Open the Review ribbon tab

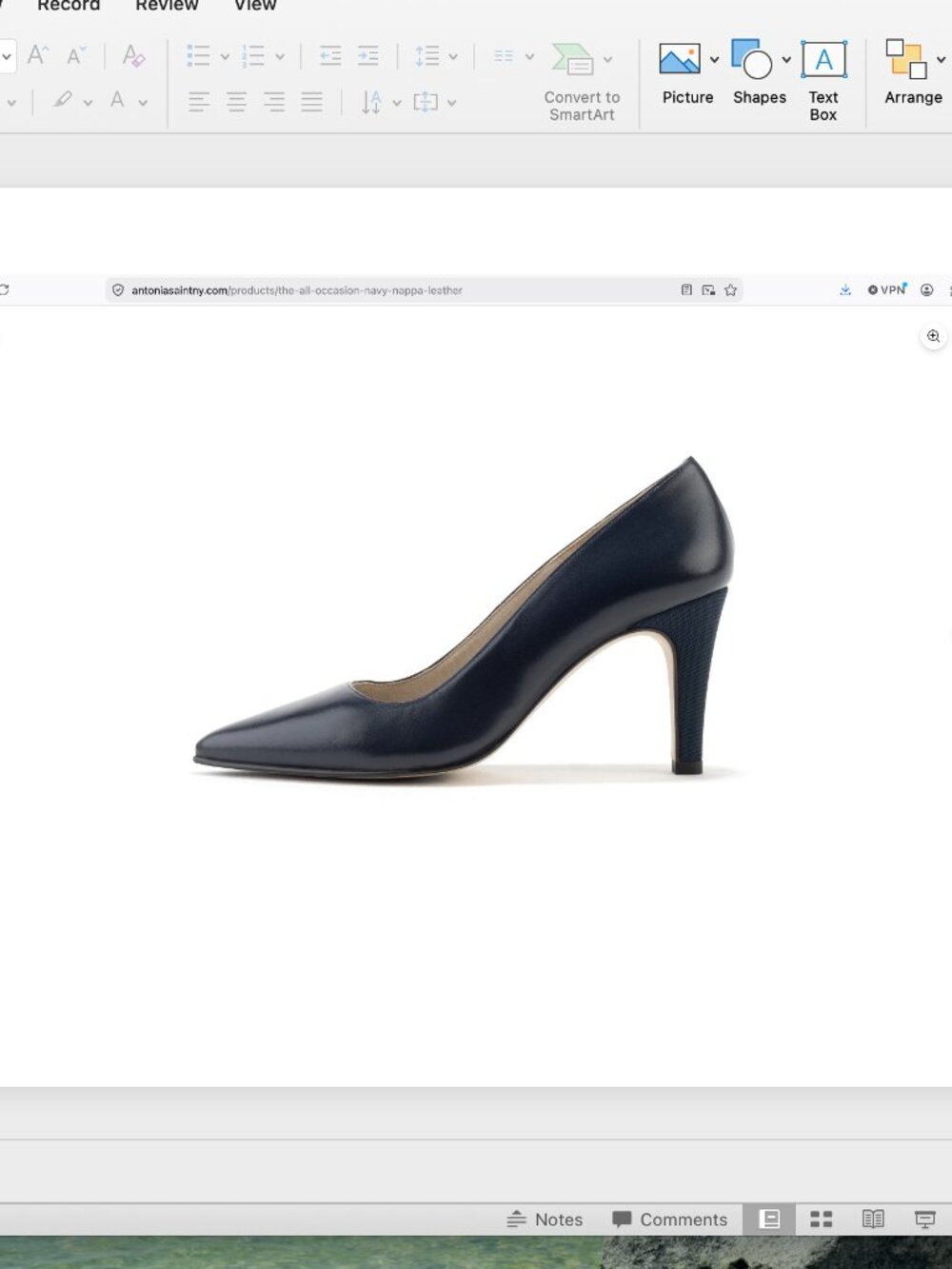(x=167, y=5)
